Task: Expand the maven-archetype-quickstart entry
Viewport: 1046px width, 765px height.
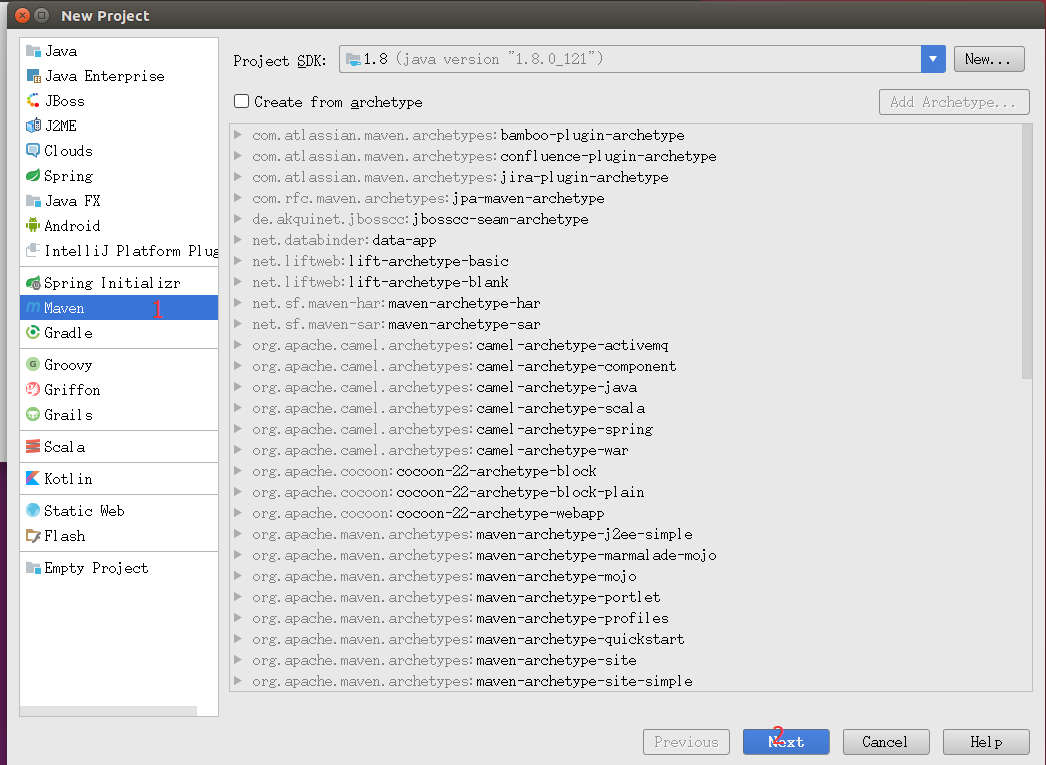Action: pos(236,640)
